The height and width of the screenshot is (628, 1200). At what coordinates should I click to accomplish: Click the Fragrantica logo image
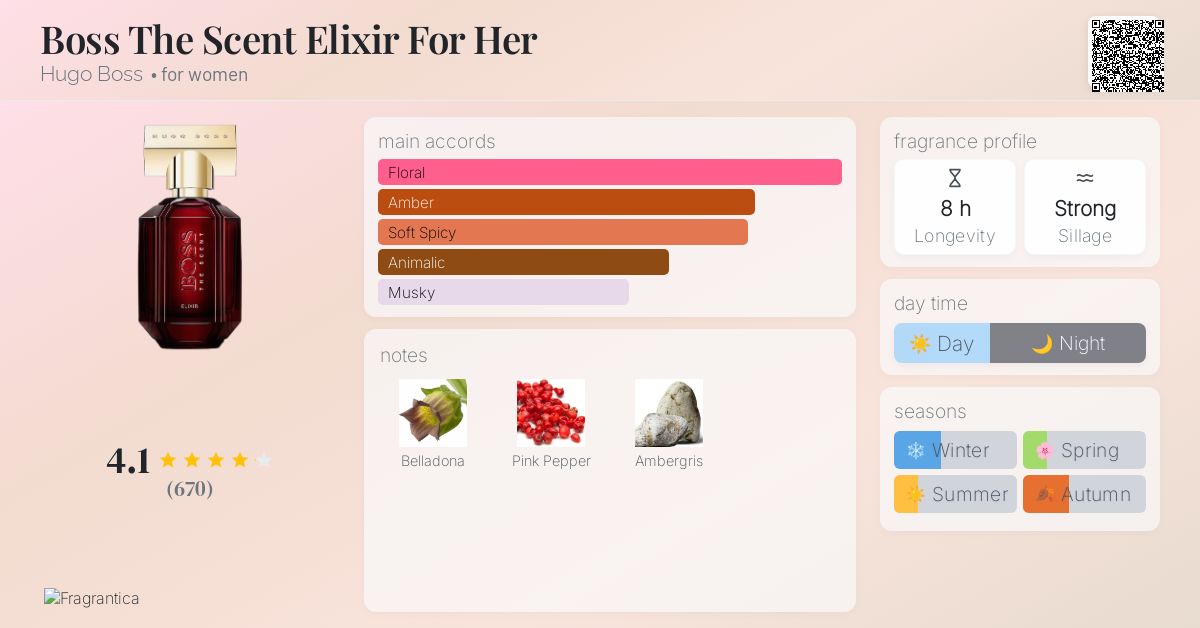[x=91, y=599]
